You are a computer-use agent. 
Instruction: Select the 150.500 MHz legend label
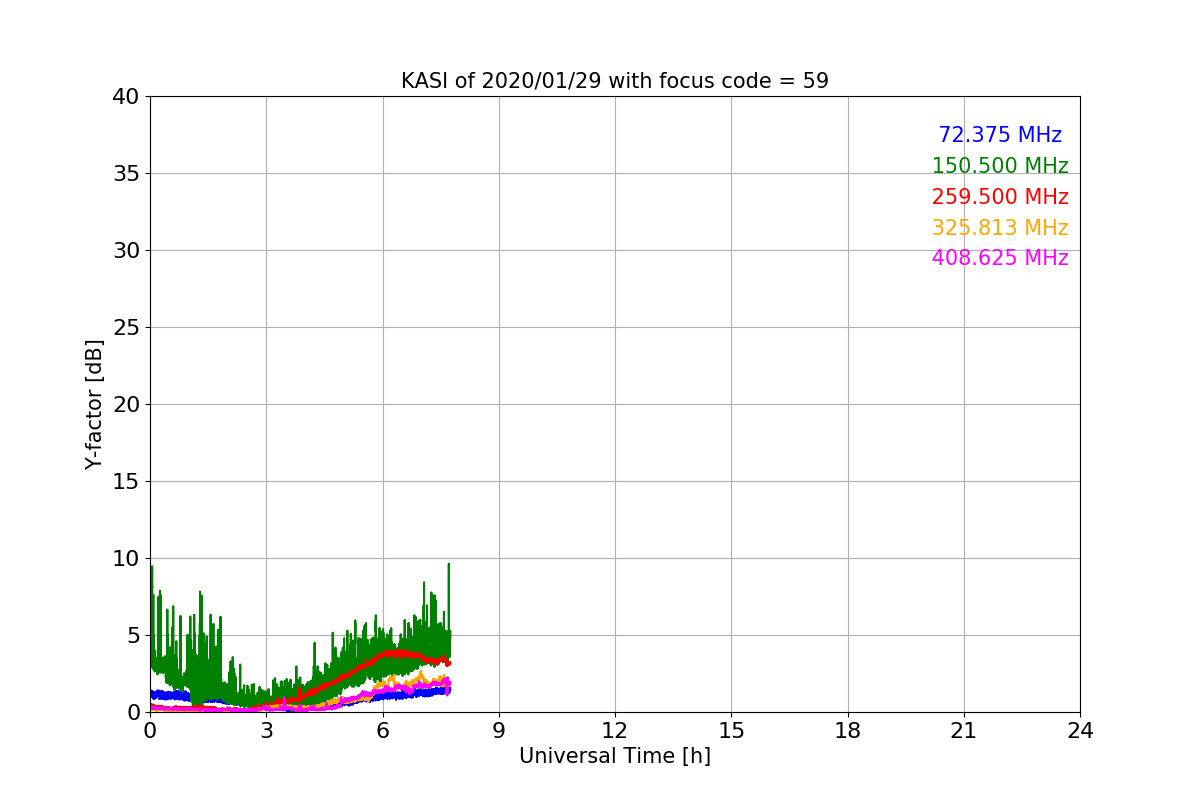[1000, 166]
